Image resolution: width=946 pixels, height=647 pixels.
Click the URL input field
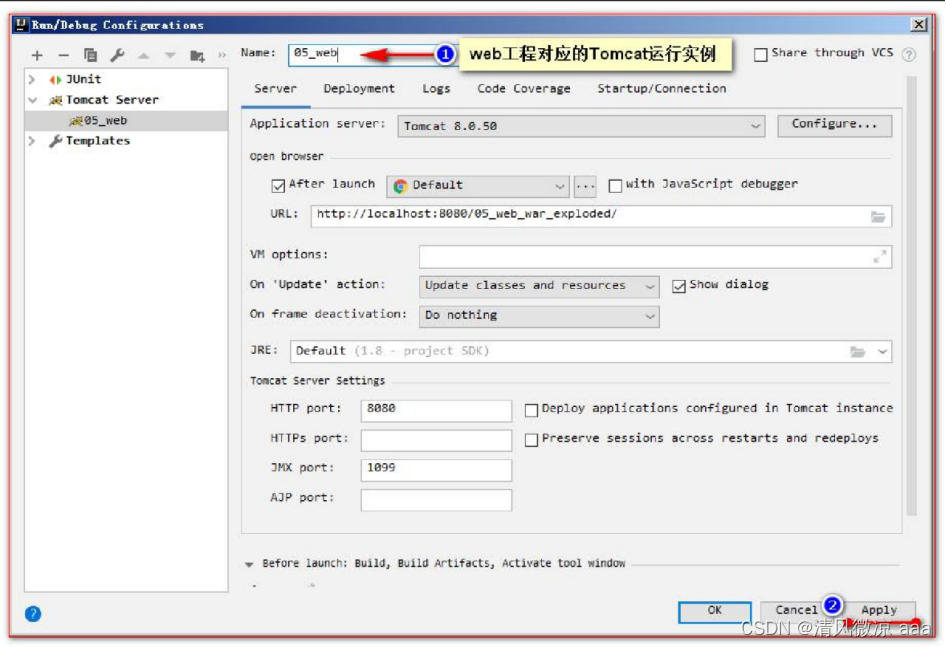tap(601, 216)
